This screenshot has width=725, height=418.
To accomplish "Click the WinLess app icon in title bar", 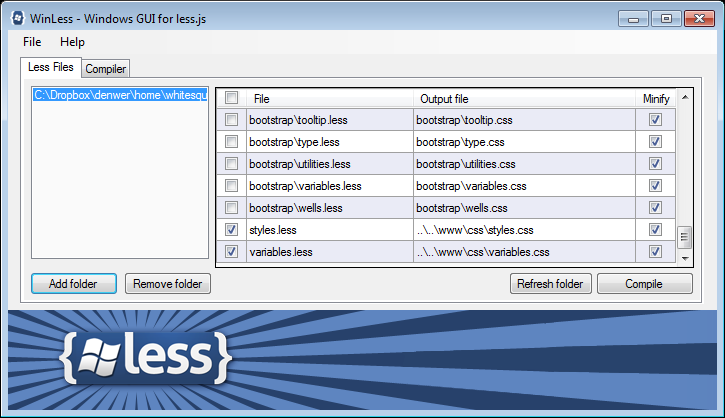I will click(x=18, y=18).
